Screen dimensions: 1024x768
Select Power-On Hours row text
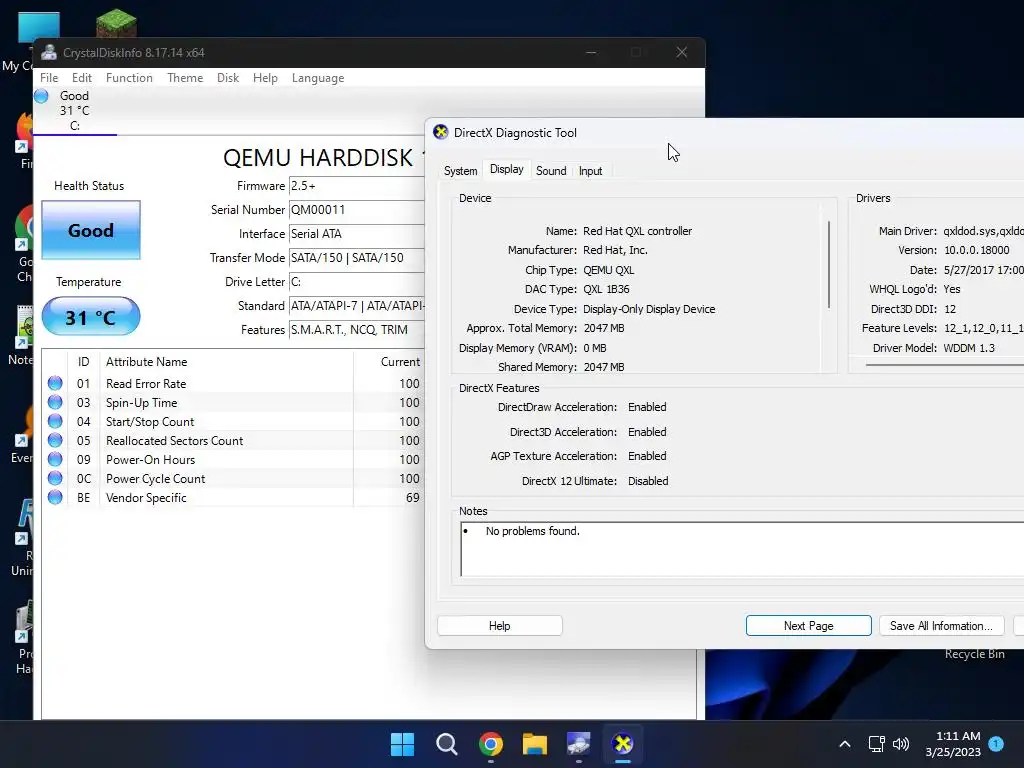pos(150,460)
